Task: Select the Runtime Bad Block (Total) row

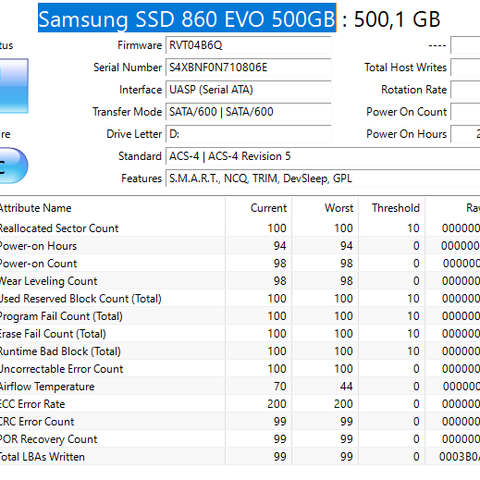Action: tap(240, 351)
